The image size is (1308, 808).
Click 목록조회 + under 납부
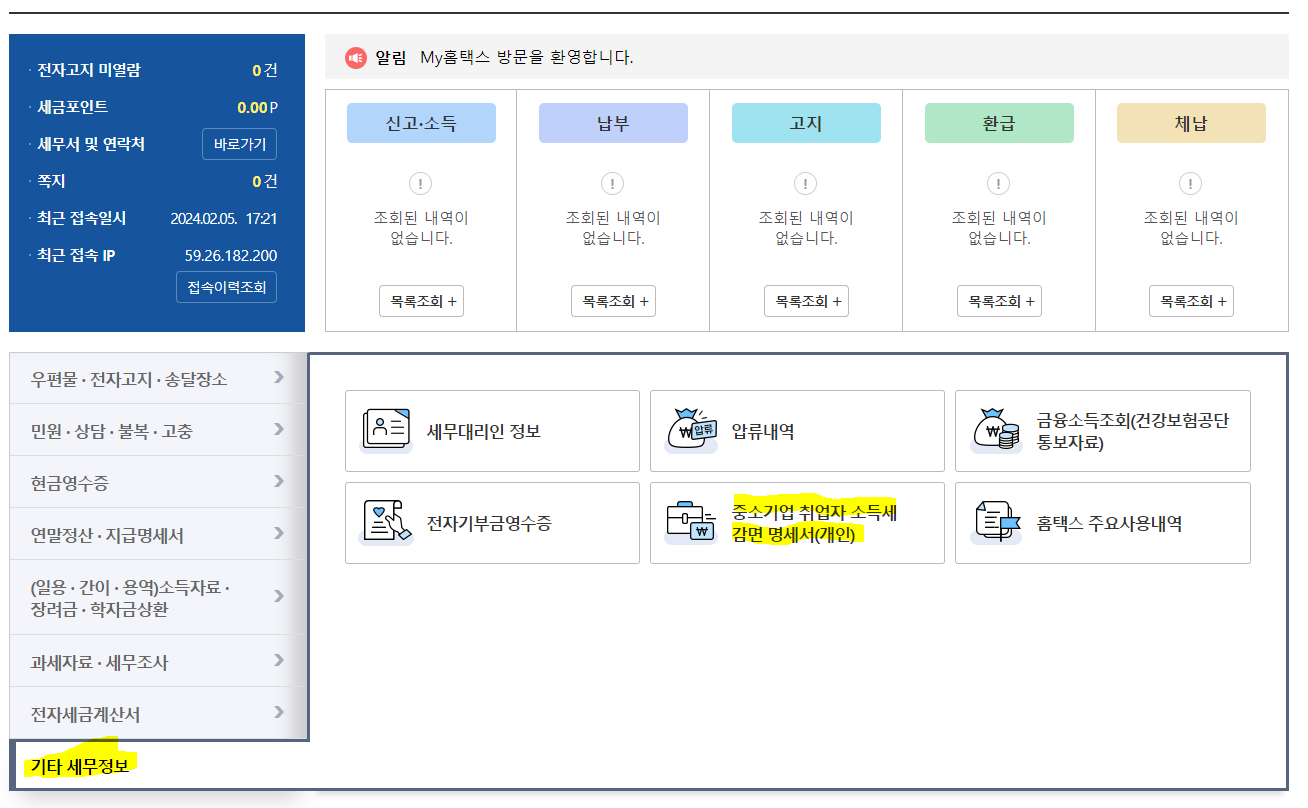tap(613, 301)
